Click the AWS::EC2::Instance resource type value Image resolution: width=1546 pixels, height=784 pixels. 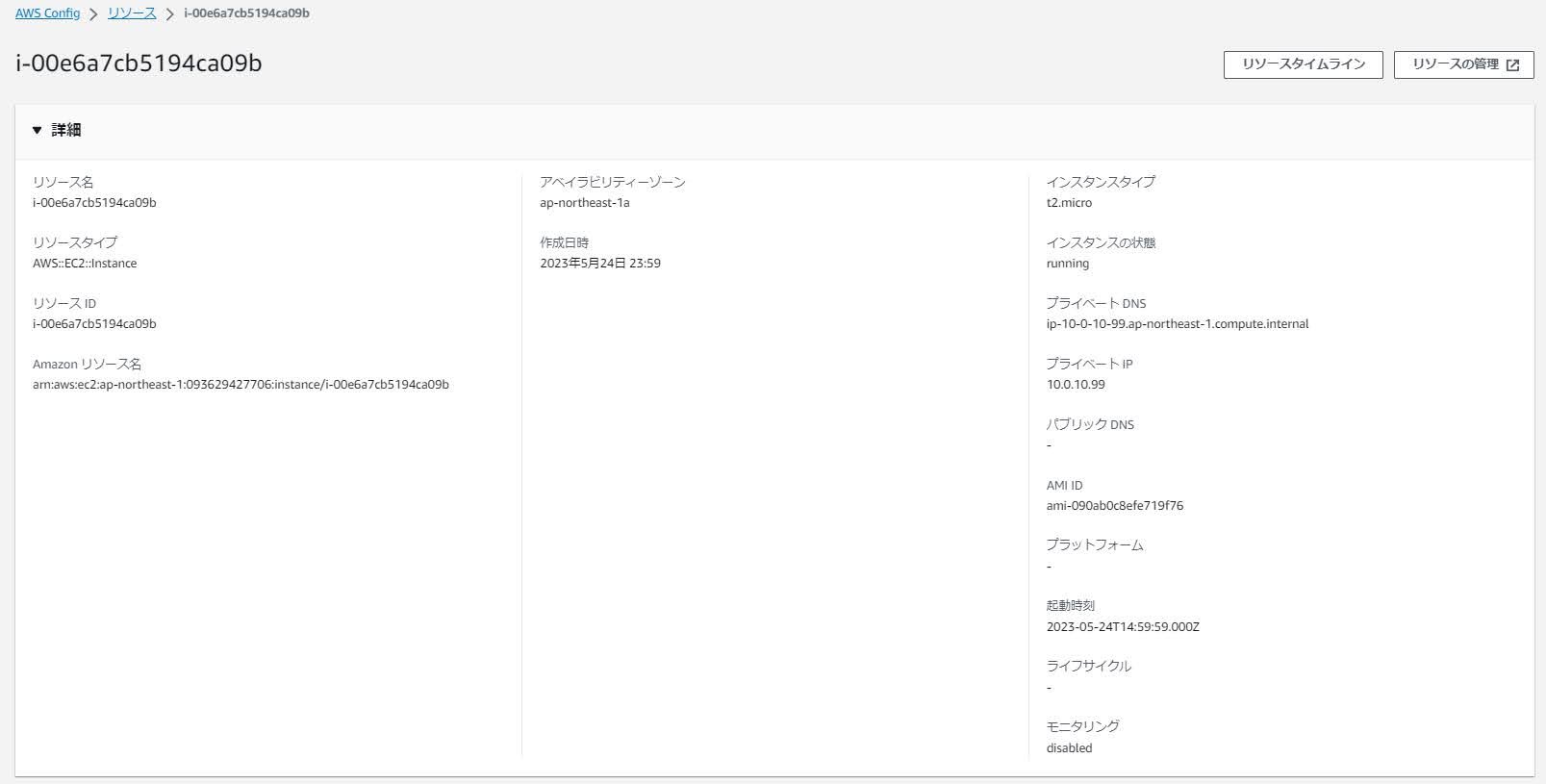[x=85, y=264]
